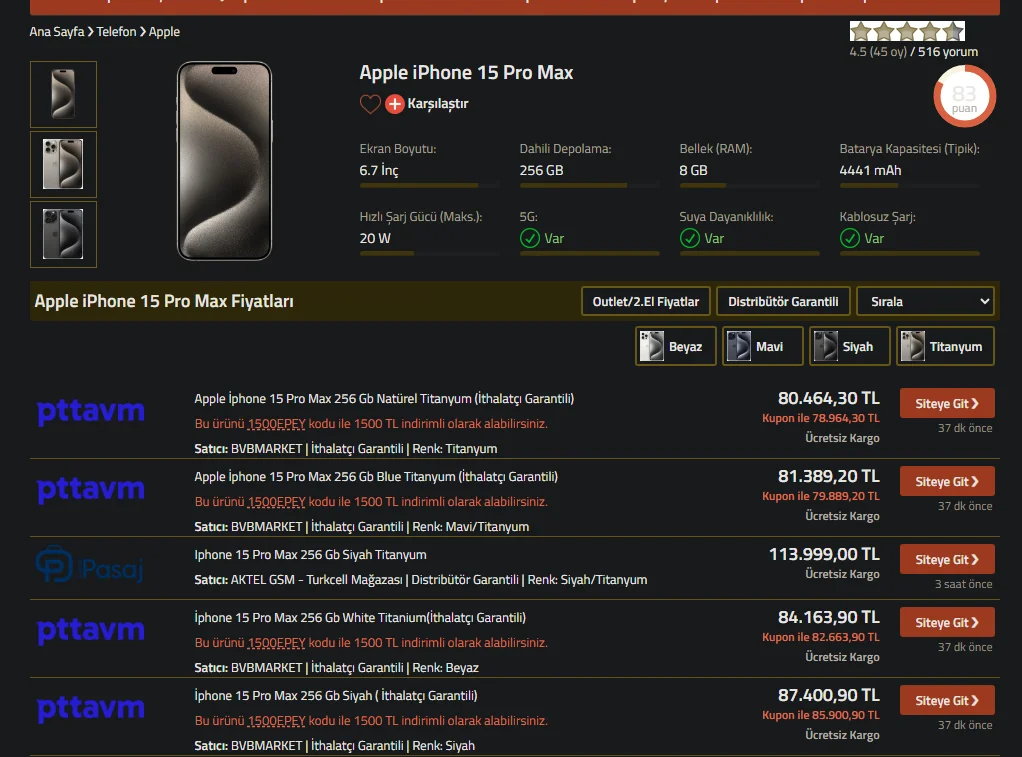Open the Sırala sort dropdown
Image resolution: width=1022 pixels, height=757 pixels.
926,301
